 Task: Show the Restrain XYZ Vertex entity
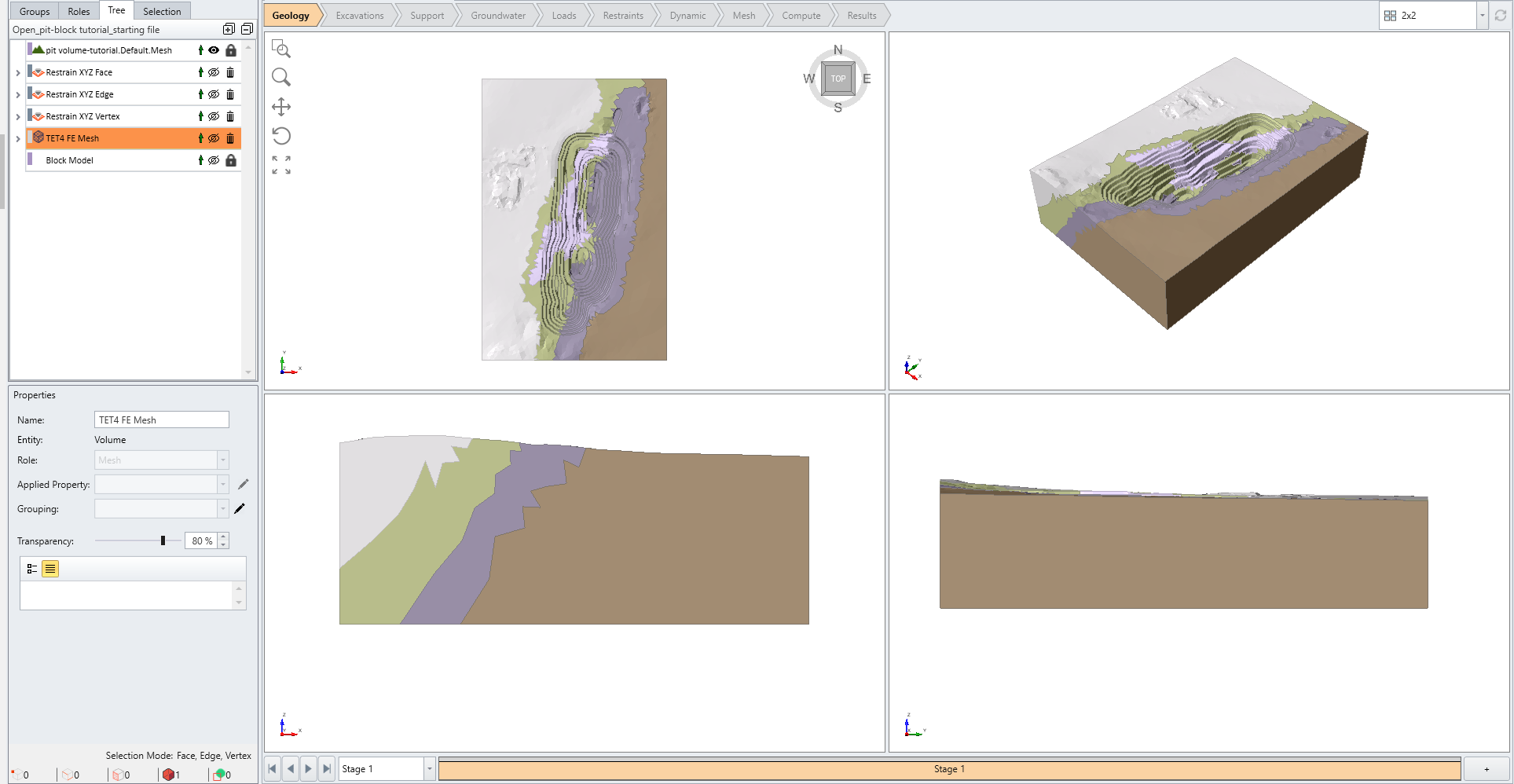[x=214, y=116]
